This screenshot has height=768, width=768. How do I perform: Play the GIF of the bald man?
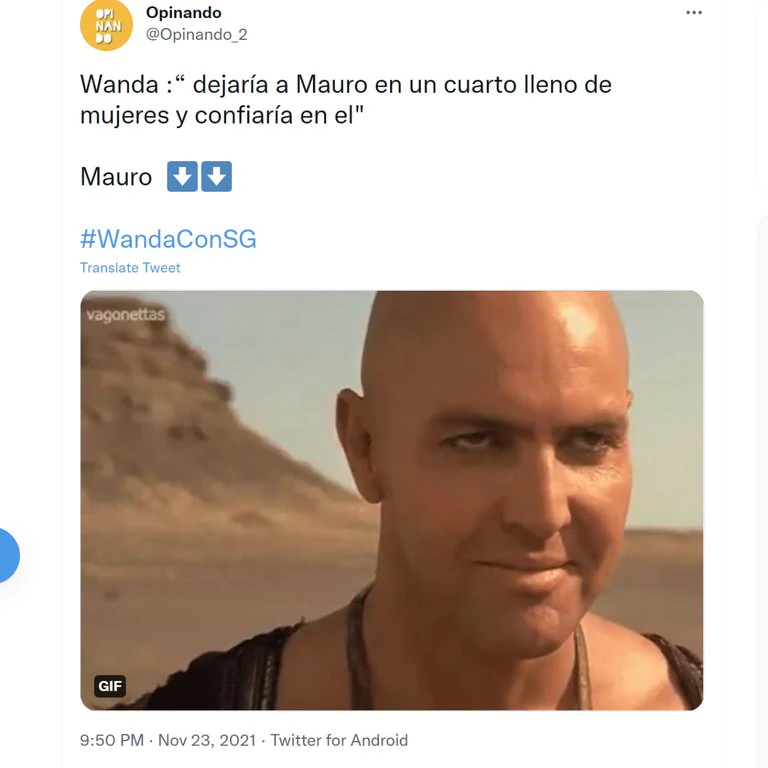[x=392, y=500]
